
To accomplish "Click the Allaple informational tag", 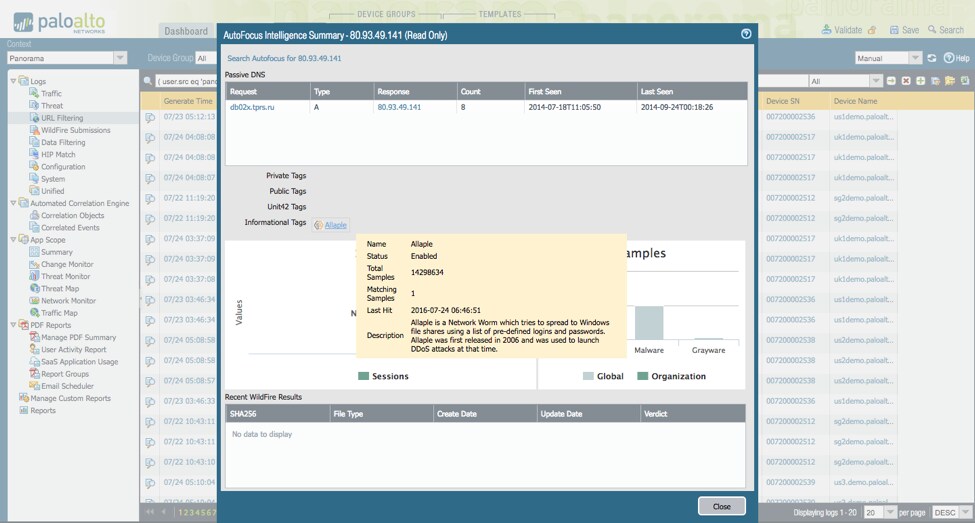I will point(330,225).
